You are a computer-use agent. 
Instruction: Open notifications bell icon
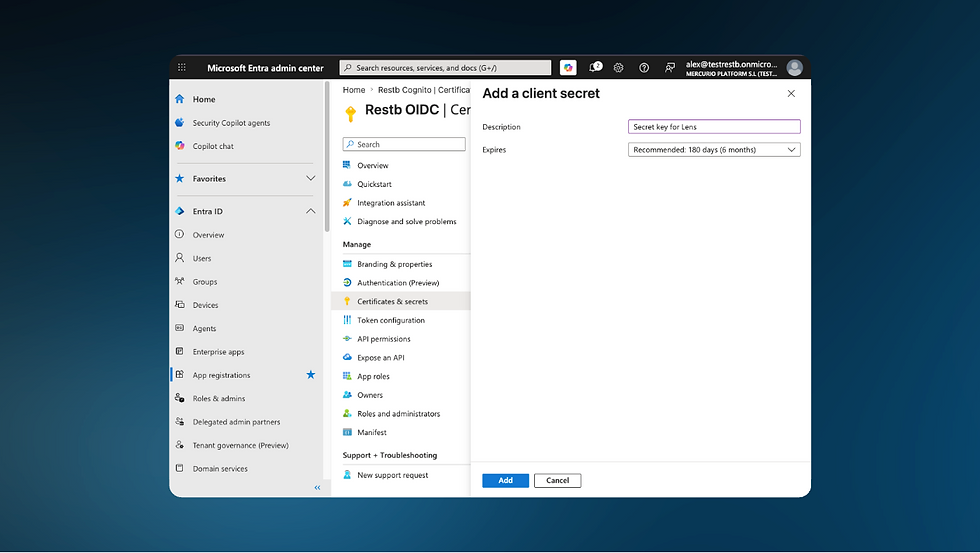[595, 67]
